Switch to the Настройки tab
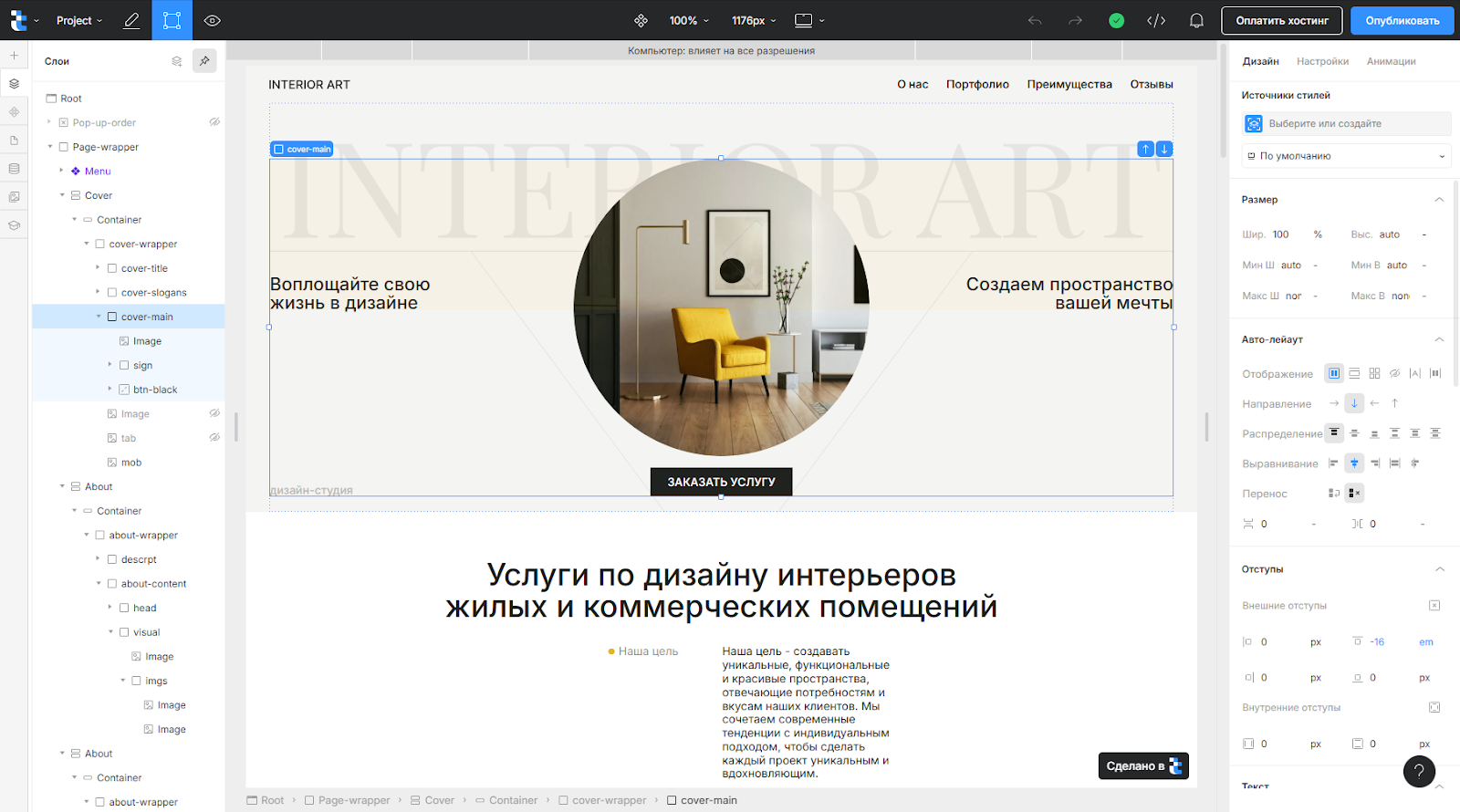The image size is (1460, 812). (1322, 61)
